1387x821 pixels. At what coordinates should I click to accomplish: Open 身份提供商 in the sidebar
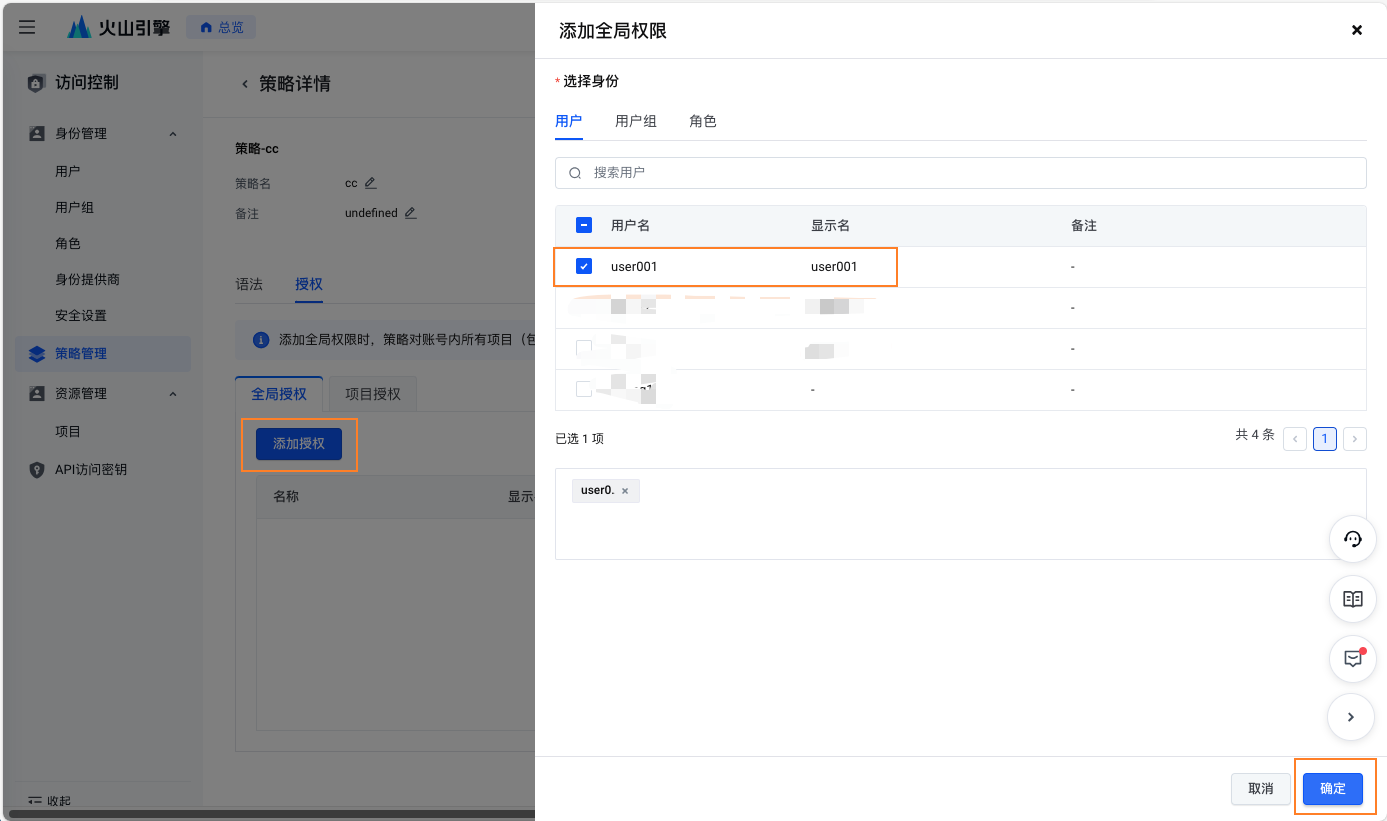[87, 279]
